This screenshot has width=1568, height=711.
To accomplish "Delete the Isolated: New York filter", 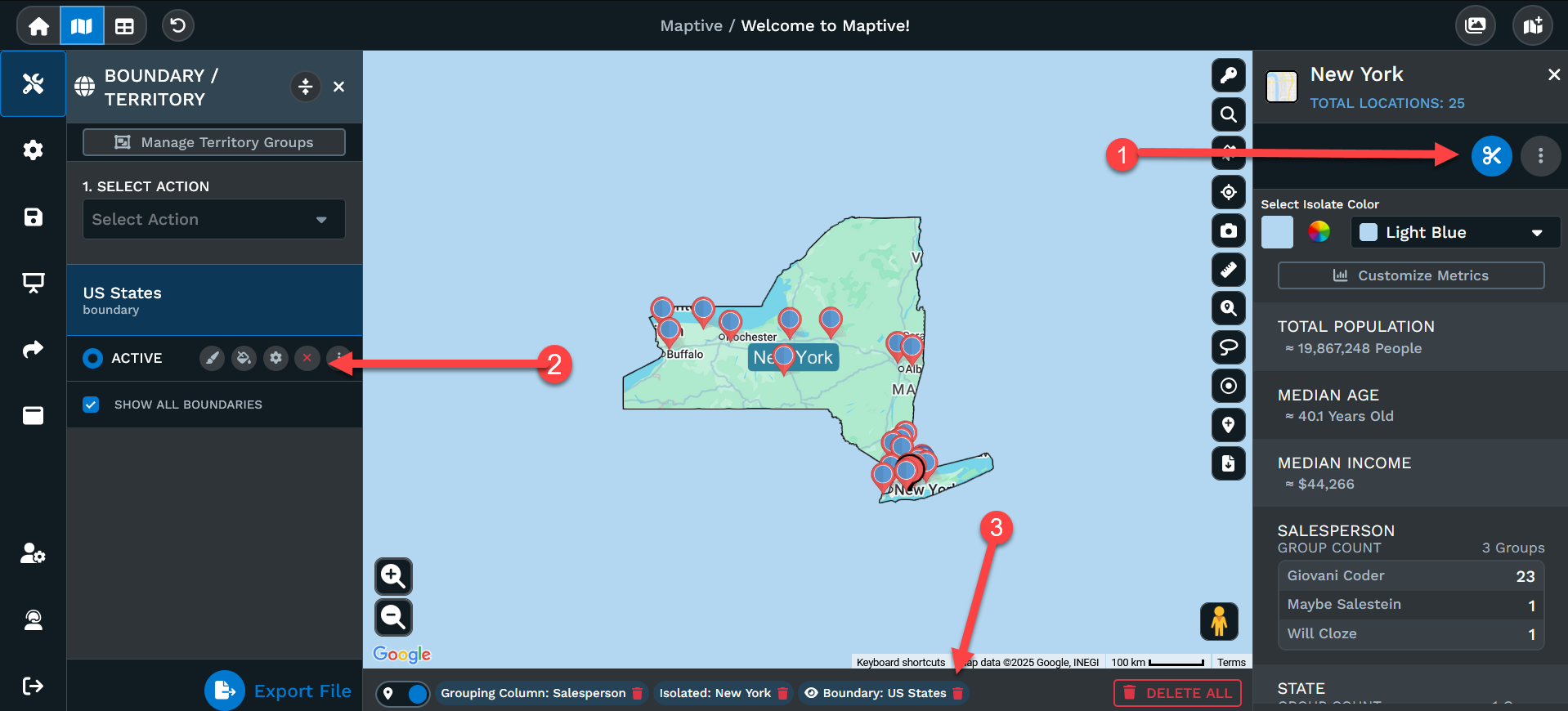I will (782, 693).
